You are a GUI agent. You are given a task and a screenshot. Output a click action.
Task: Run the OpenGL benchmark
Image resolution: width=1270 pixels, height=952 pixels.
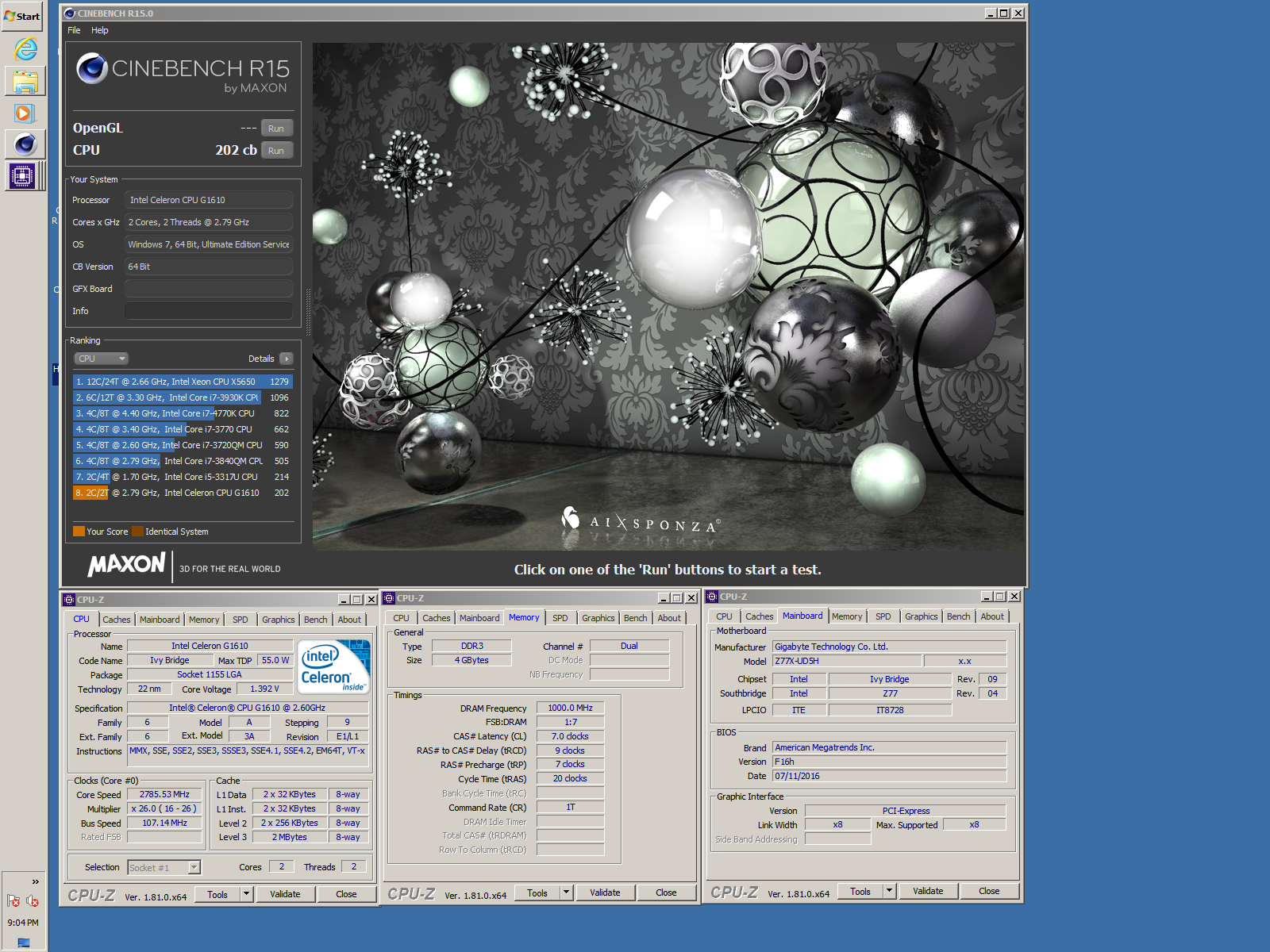pyautogui.click(x=276, y=129)
